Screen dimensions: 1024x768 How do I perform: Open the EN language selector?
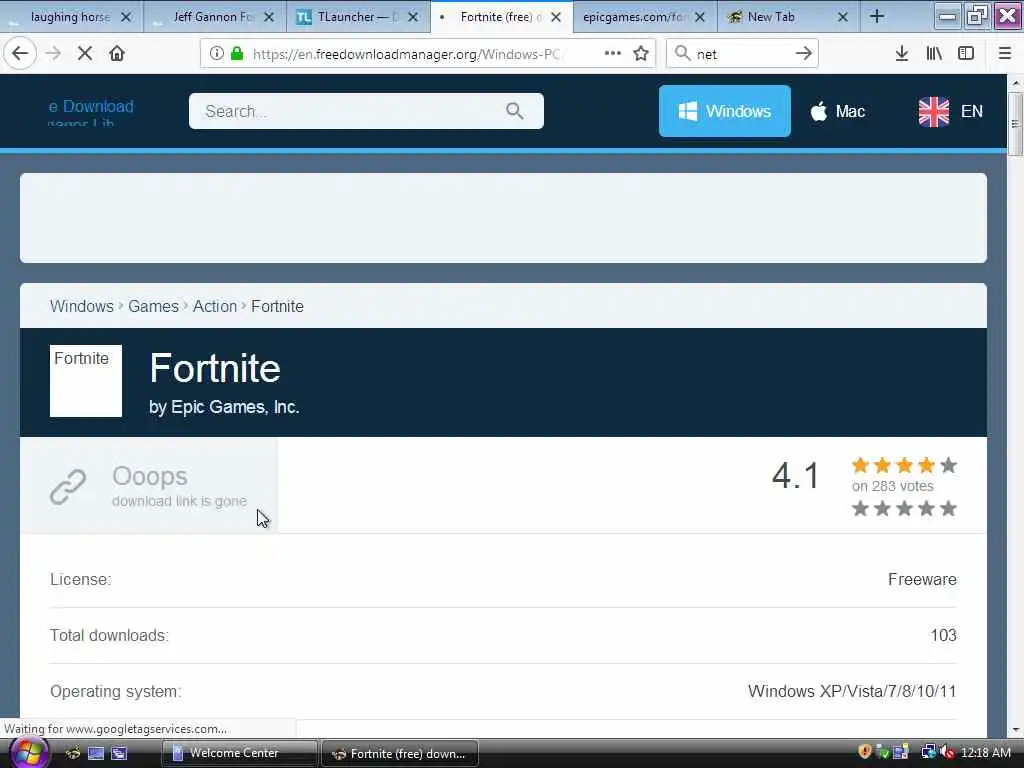point(950,112)
